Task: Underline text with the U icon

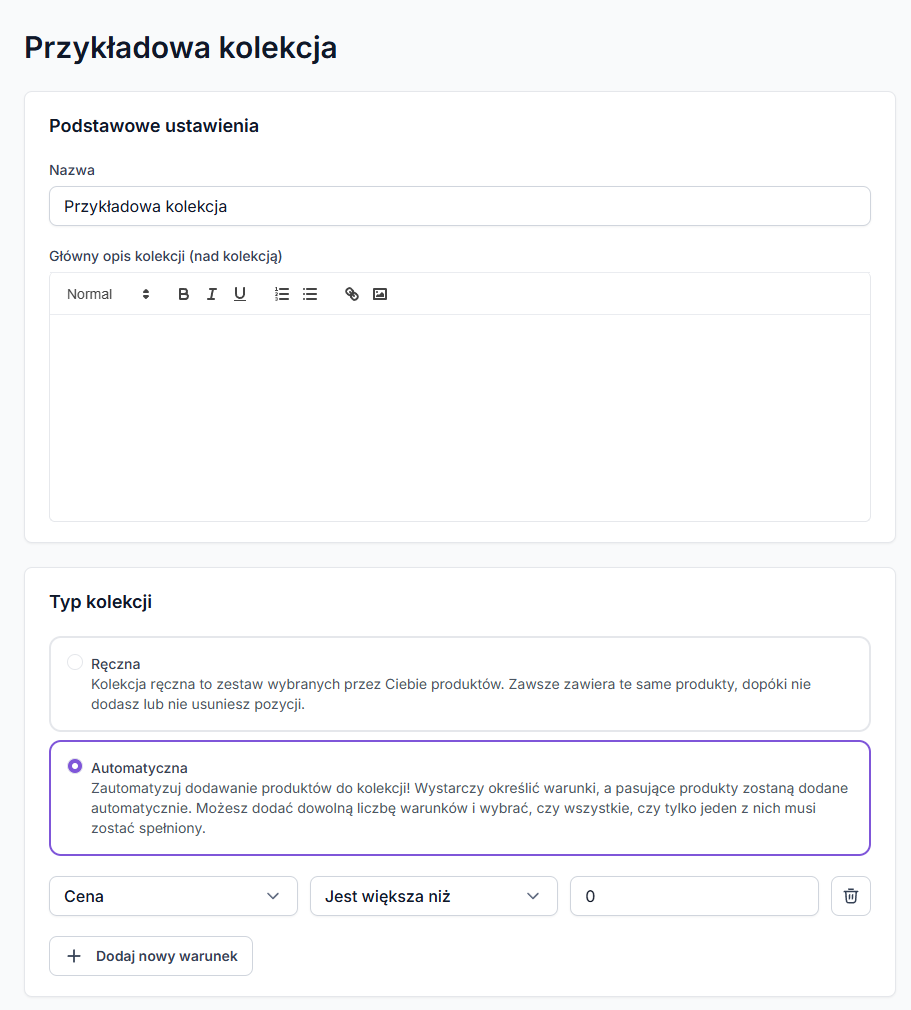Action: [x=240, y=294]
